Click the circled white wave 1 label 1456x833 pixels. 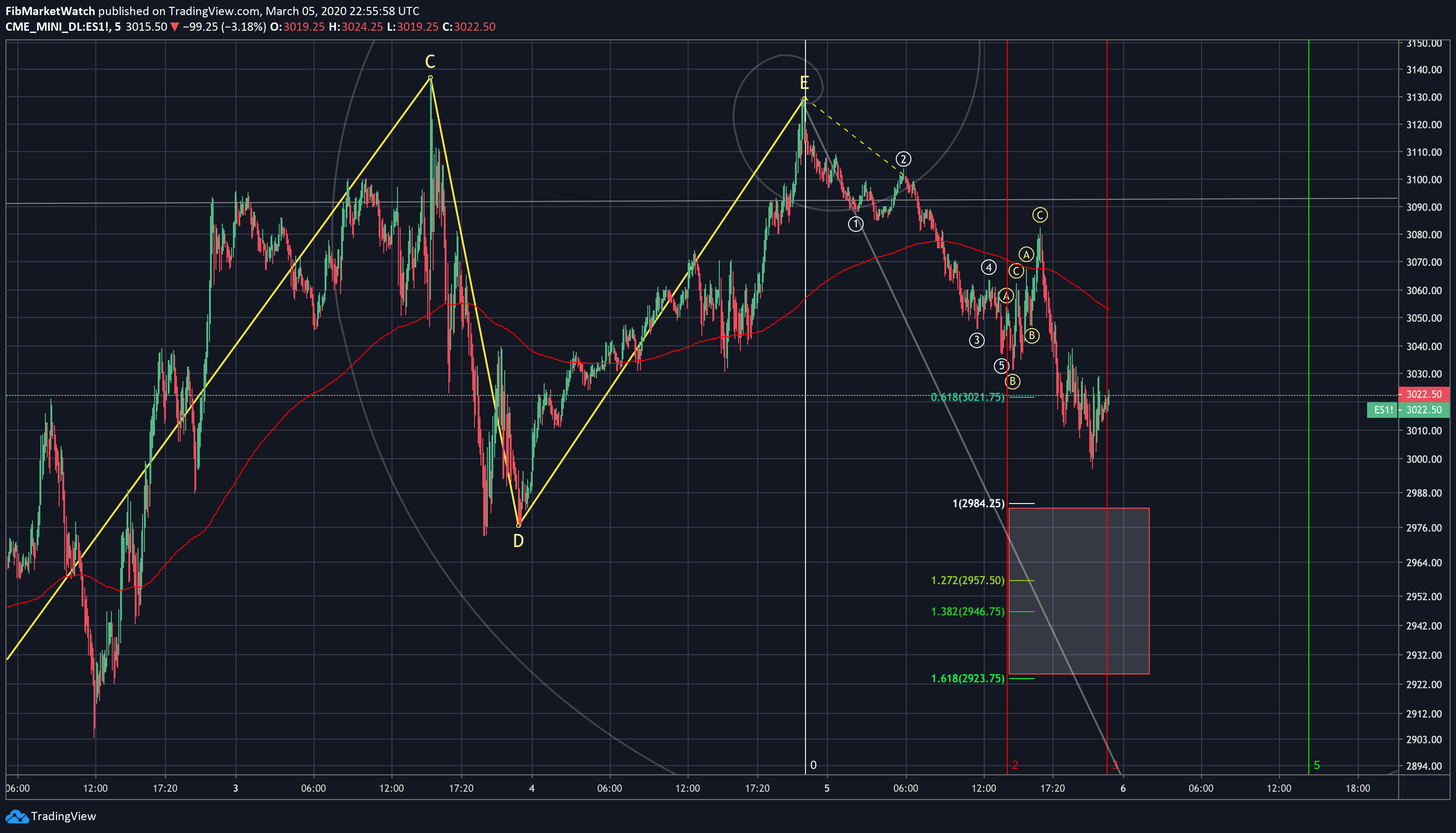pyautogui.click(x=855, y=224)
